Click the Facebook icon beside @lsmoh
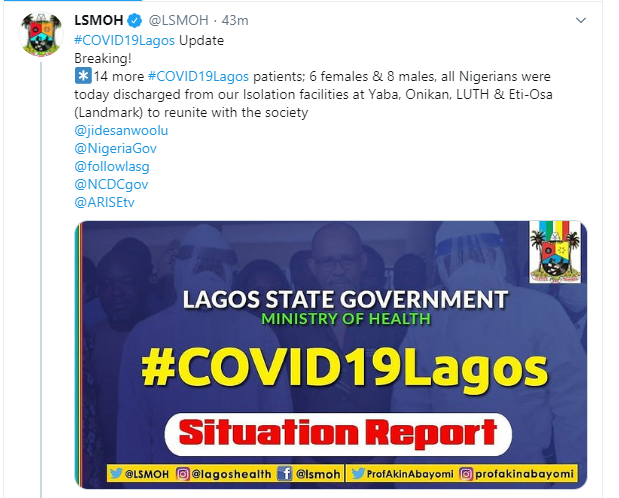This screenshot has height=498, width=619. pyautogui.click(x=284, y=473)
